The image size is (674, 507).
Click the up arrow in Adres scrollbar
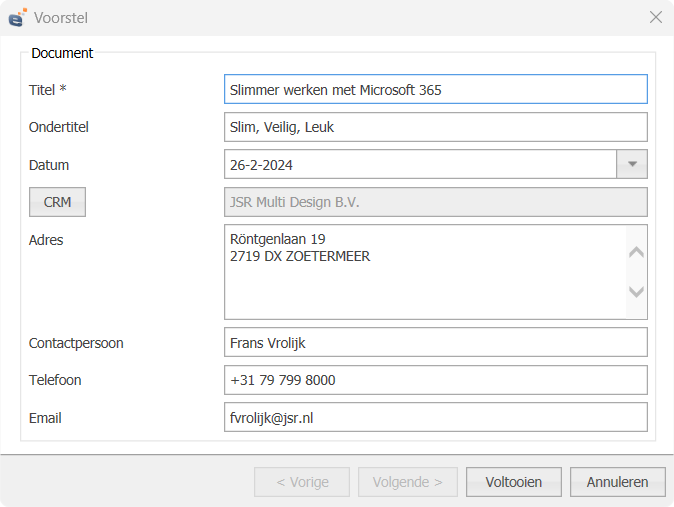point(636,252)
